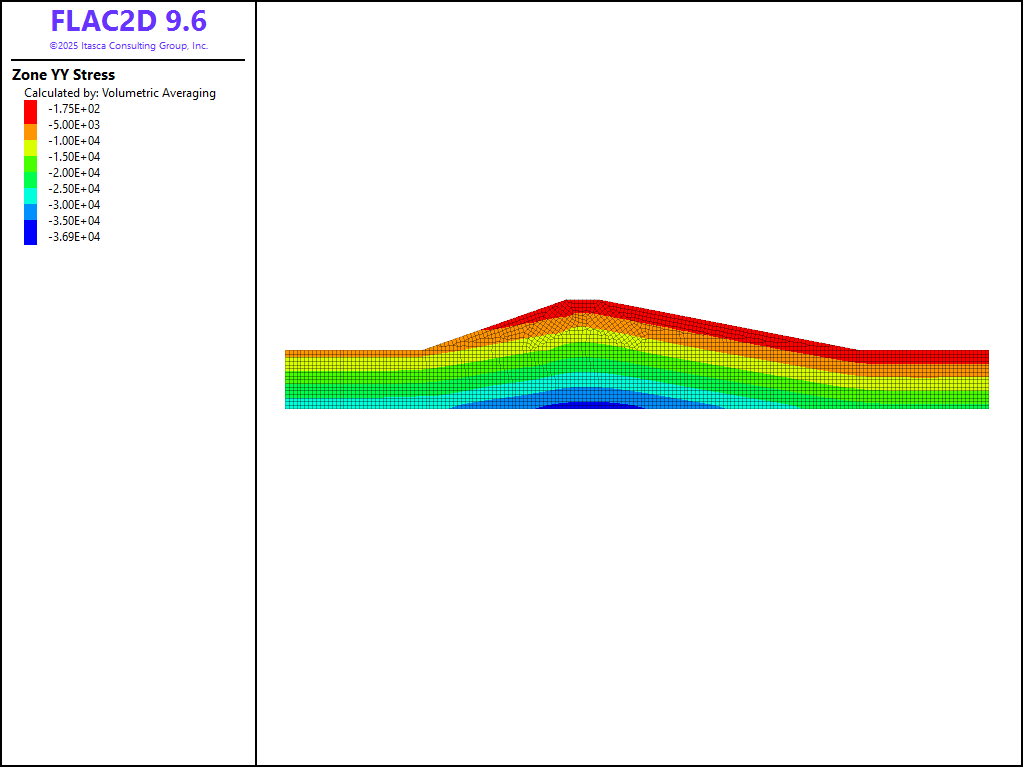Select the -3.00E+04 legend value label
This screenshot has height=768, width=1024.
coord(74,205)
